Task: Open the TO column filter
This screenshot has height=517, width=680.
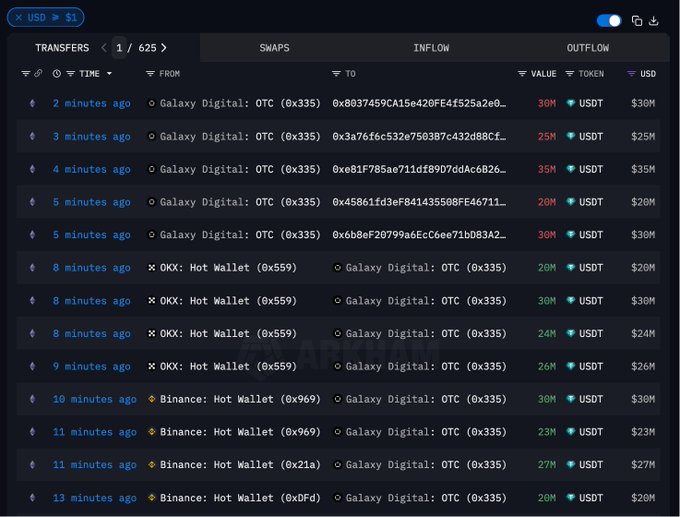Action: (337, 74)
